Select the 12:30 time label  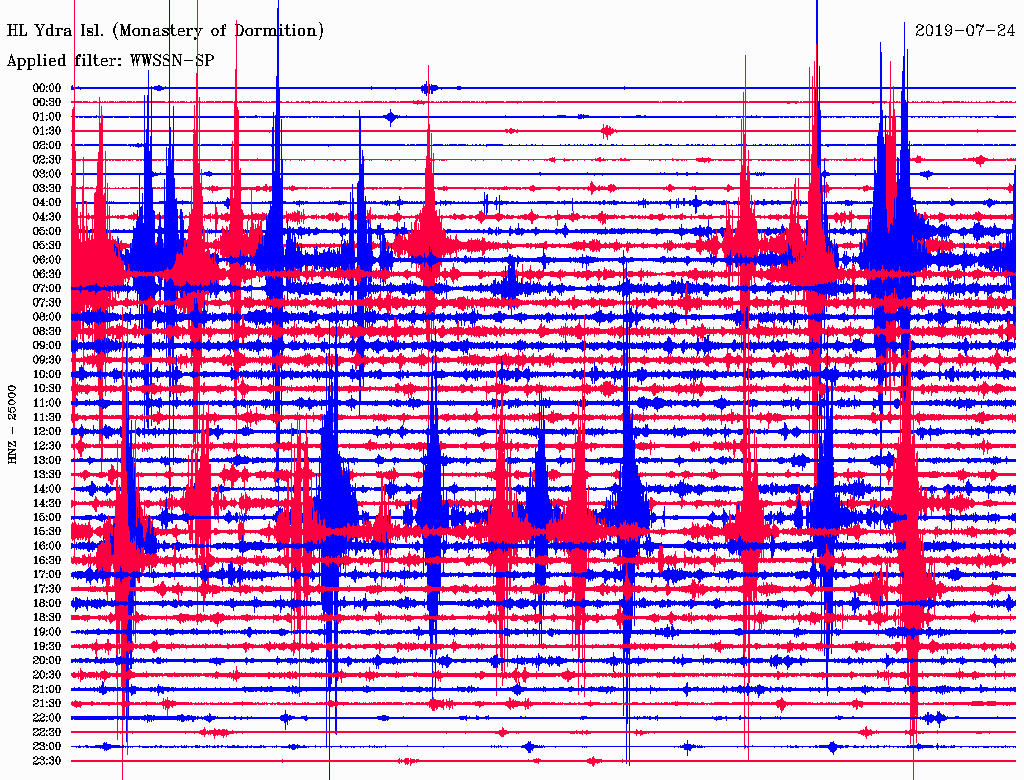click(47, 446)
